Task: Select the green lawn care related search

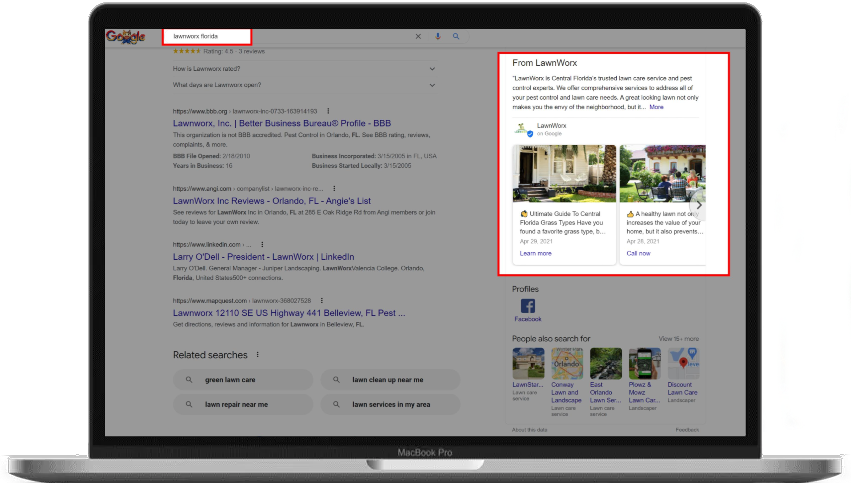Action: pos(243,380)
